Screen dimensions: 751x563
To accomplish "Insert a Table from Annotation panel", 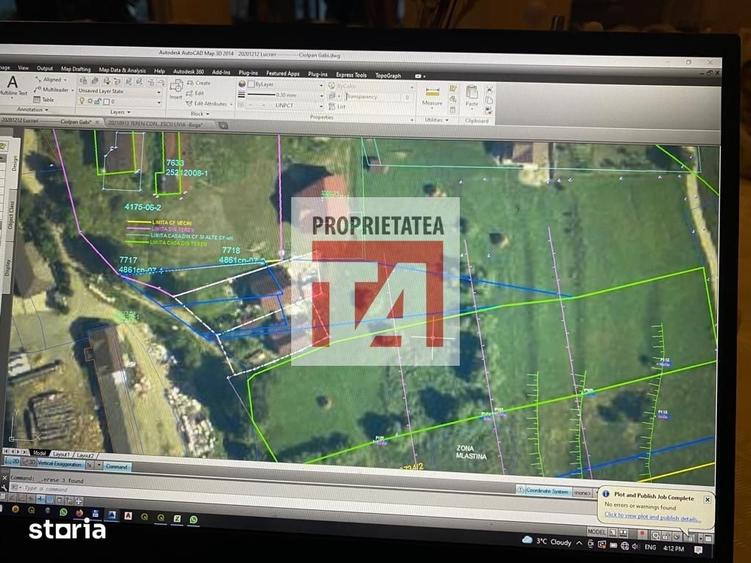I will click(x=44, y=100).
